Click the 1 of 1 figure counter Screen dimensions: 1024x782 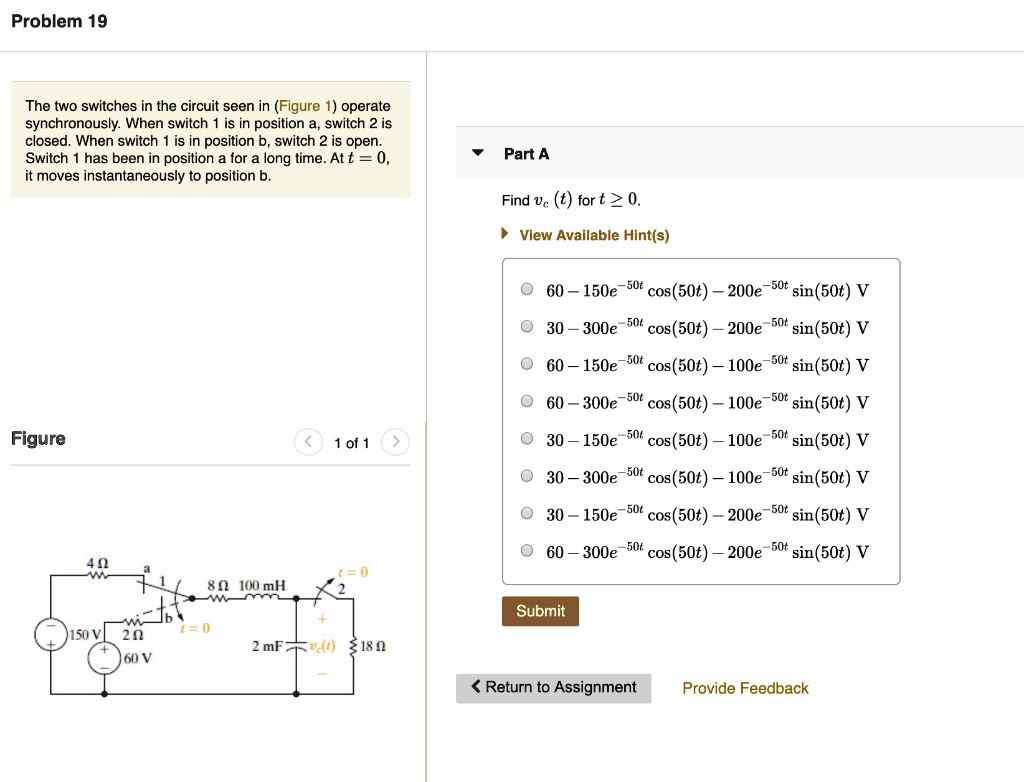coord(351,442)
